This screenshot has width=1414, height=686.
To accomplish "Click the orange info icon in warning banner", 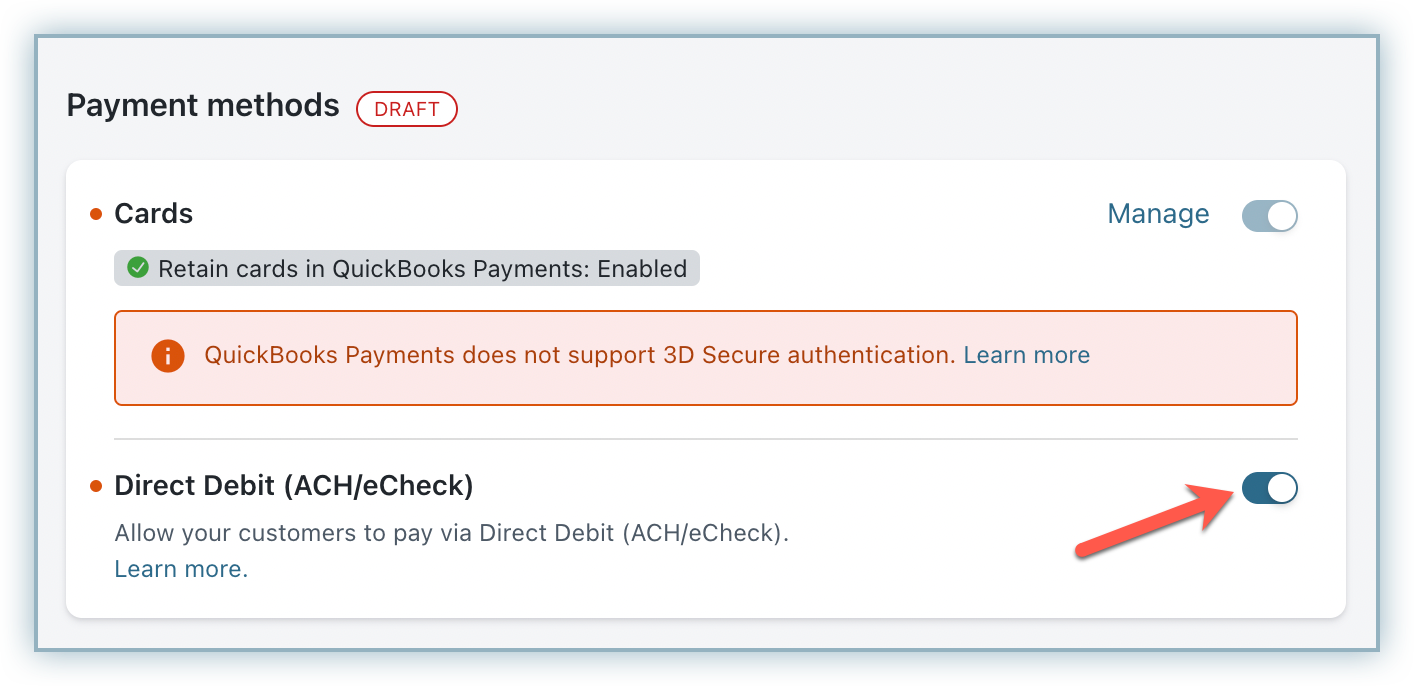I will 168,355.
